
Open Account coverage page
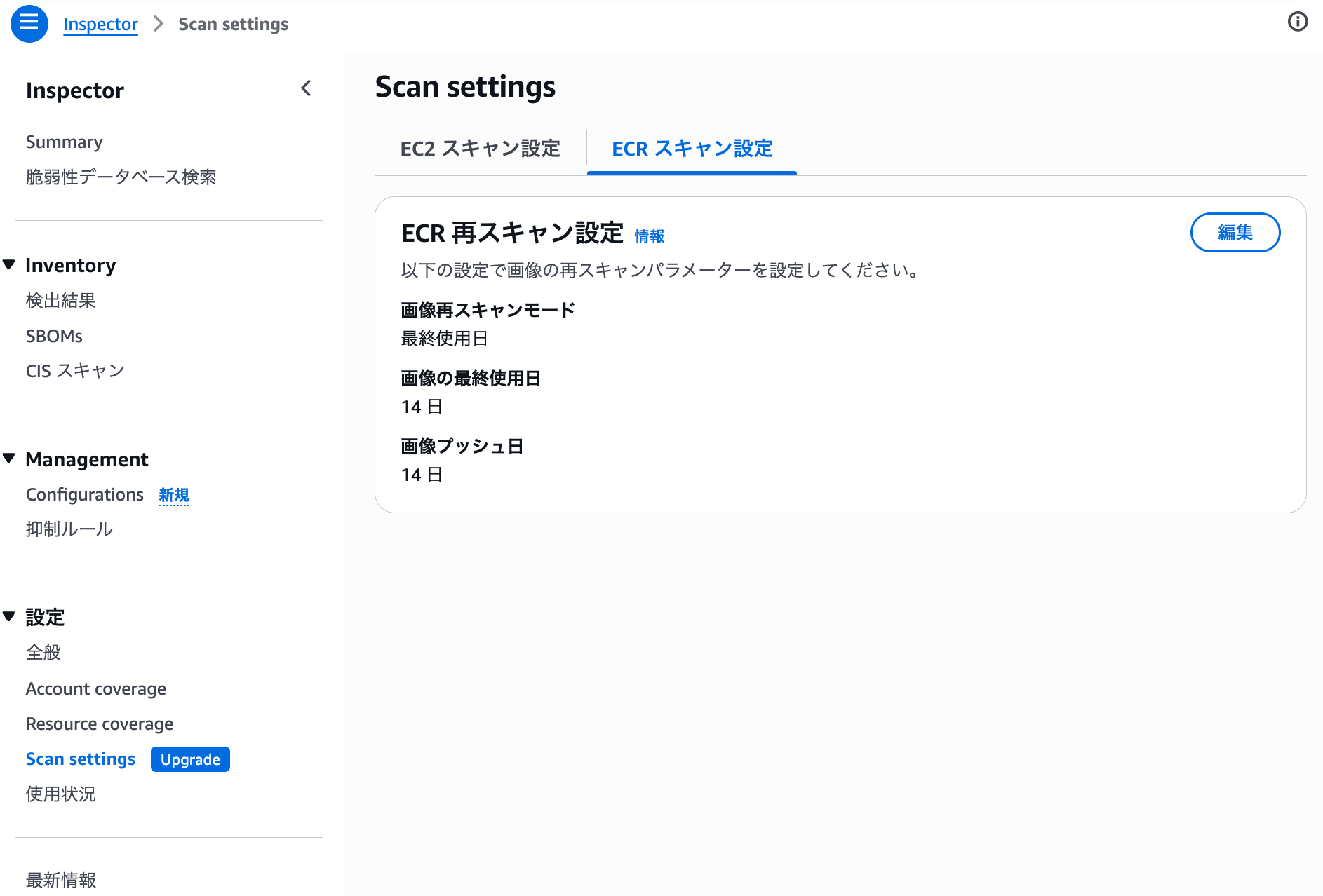(x=96, y=689)
